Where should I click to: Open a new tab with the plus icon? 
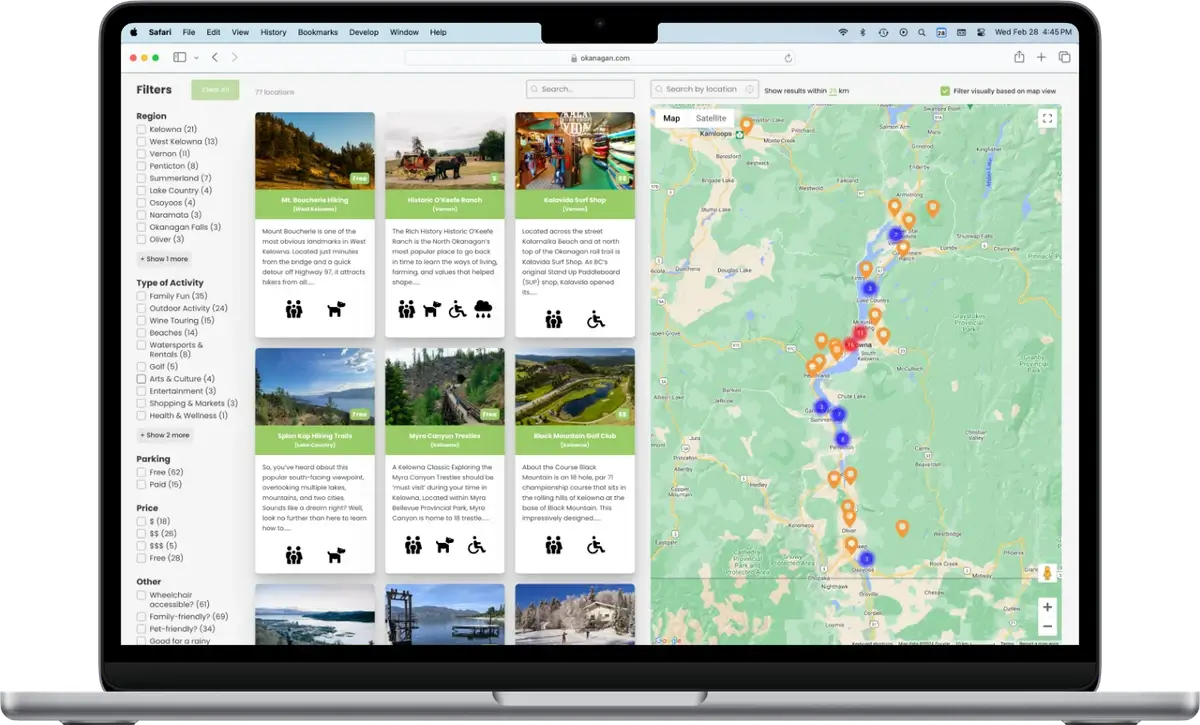point(1041,58)
